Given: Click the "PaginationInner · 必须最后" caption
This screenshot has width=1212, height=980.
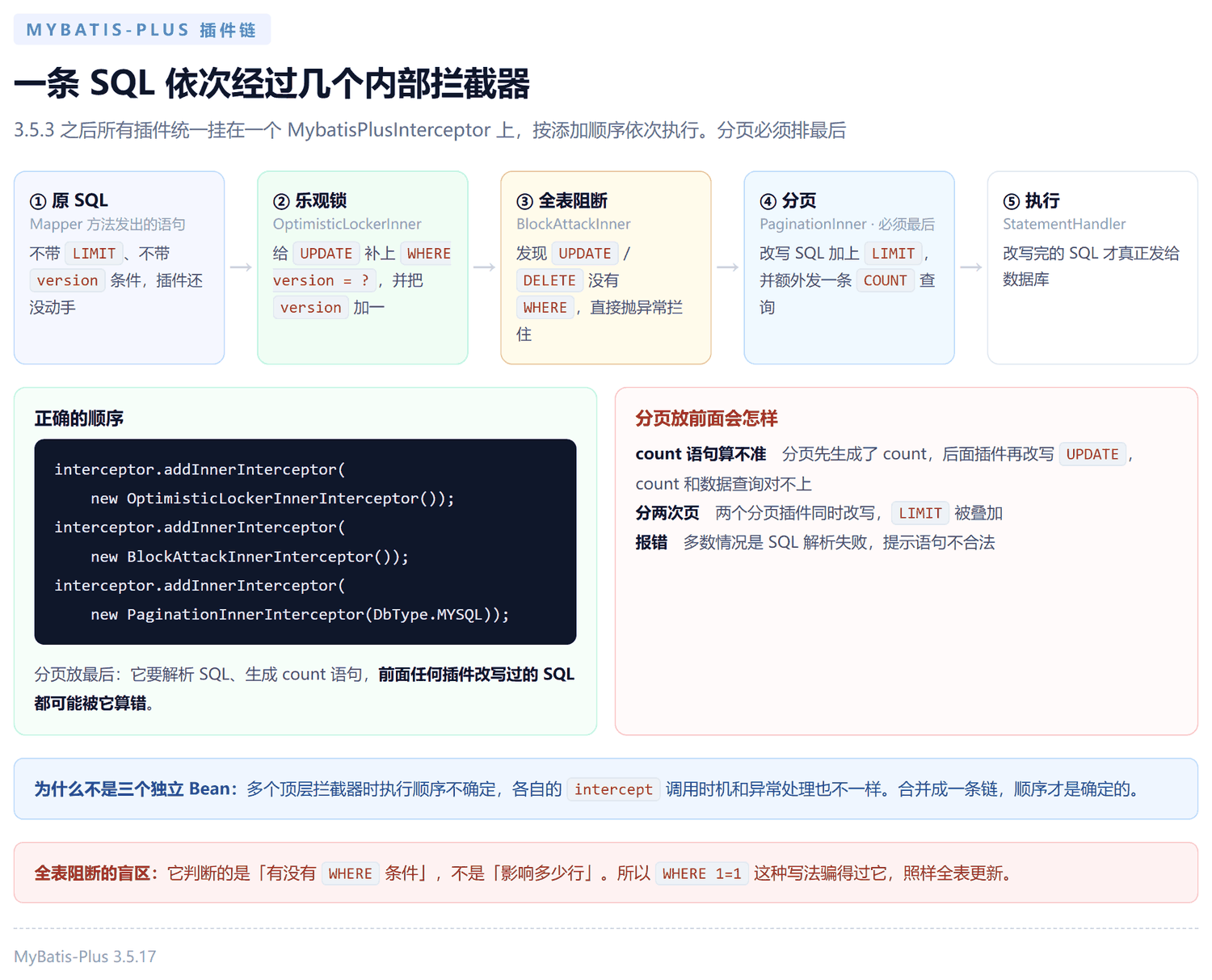Looking at the screenshot, I should click(847, 224).
